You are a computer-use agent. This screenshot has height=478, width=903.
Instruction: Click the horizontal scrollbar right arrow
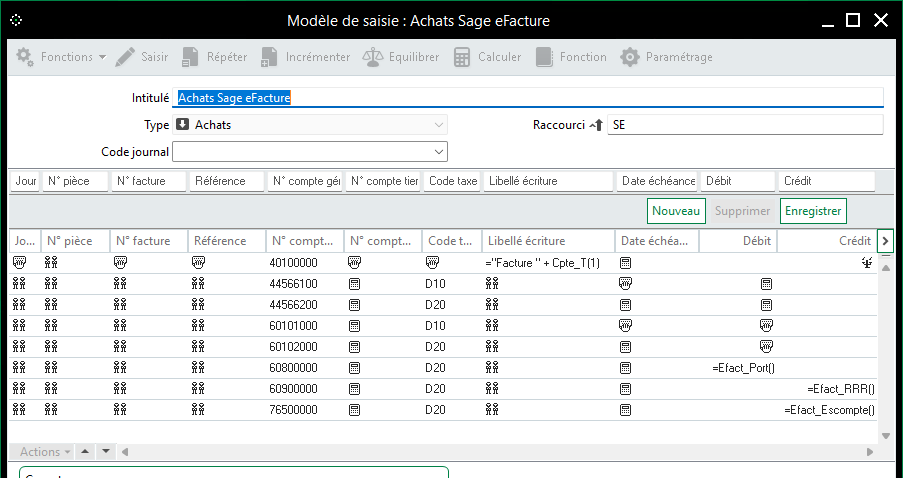870,452
